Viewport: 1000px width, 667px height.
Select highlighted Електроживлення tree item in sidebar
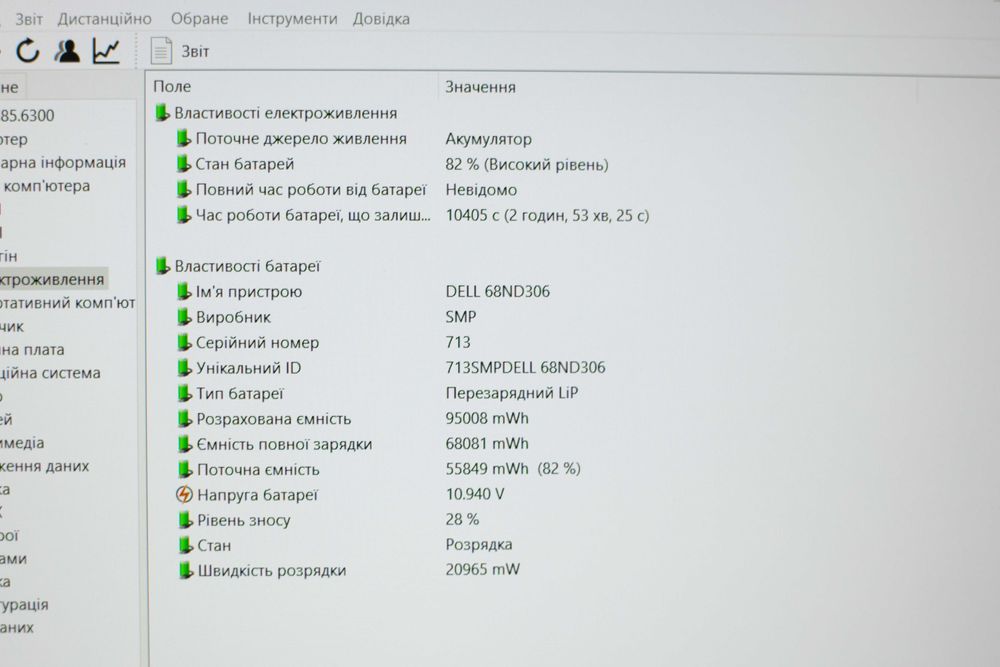click(x=52, y=279)
